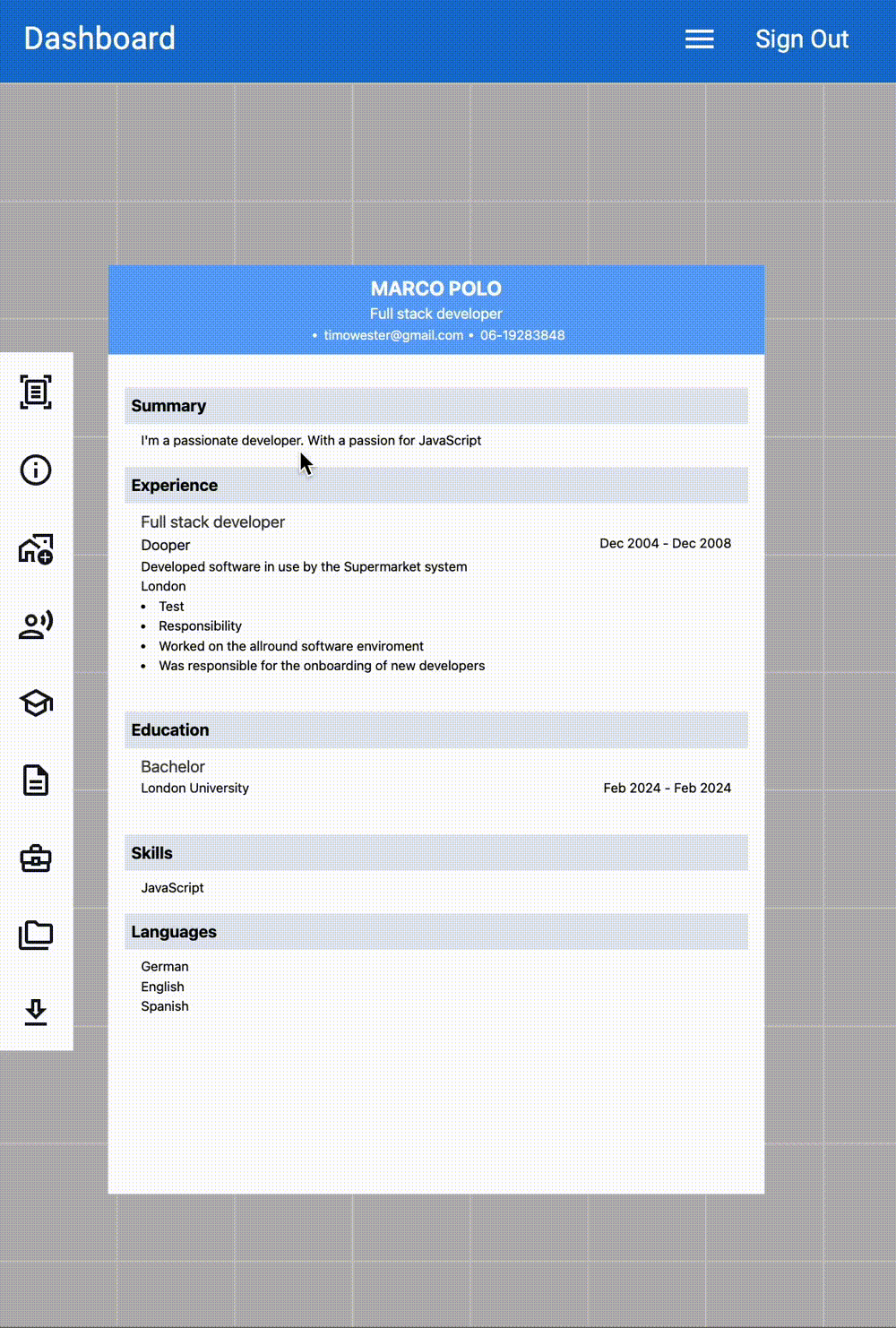Click the phone number 06-19283848
Viewport: 896px width, 1328px height.
(522, 335)
